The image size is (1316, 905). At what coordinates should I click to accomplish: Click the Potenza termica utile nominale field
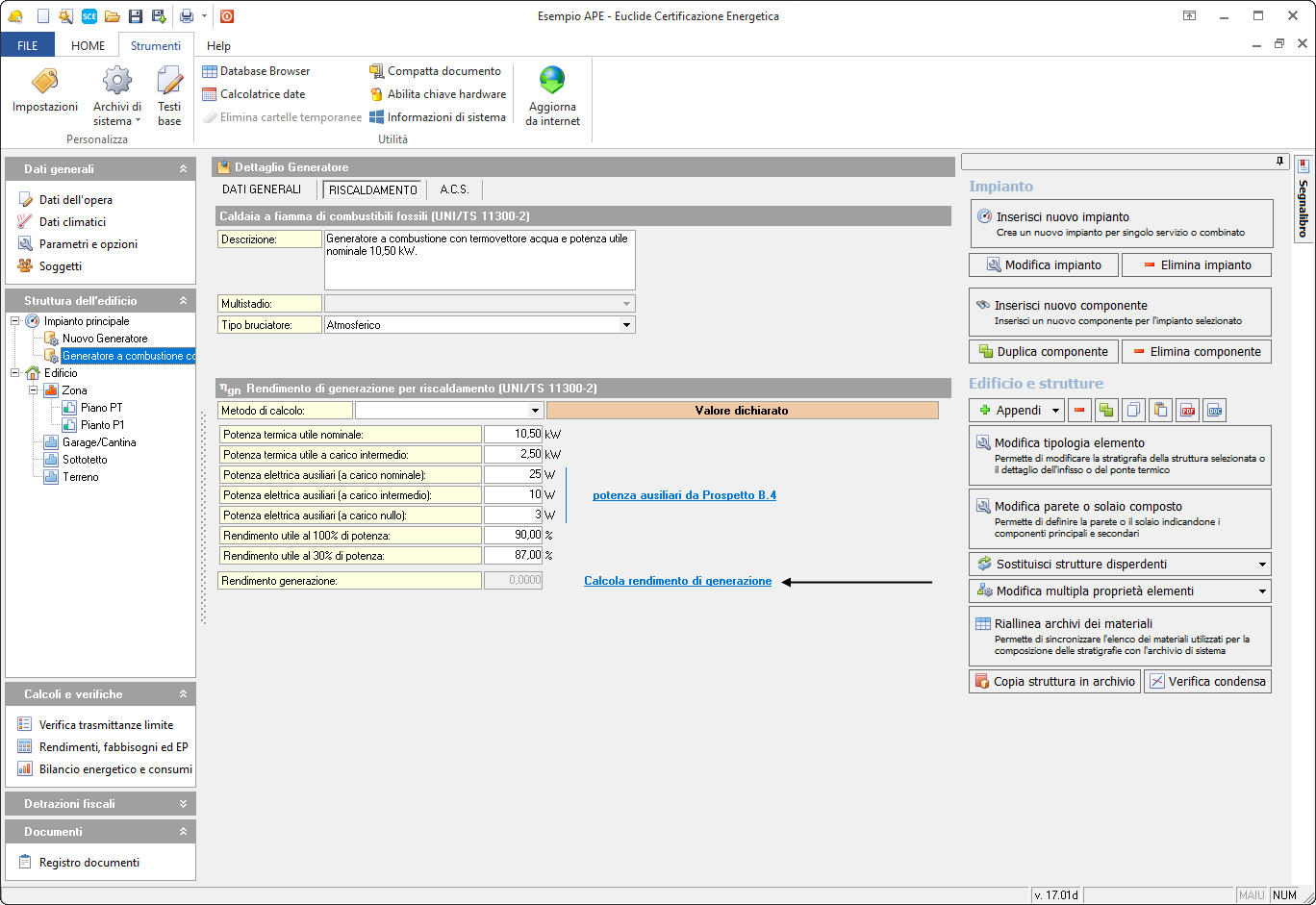513,435
